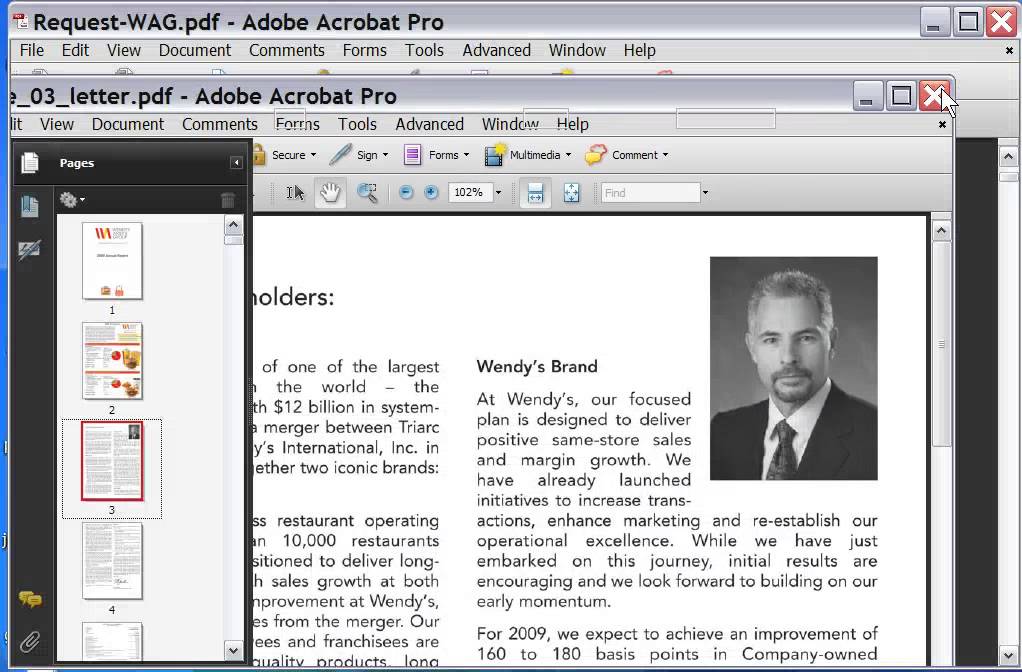Collapse the Pages panel with arrow button

237,163
